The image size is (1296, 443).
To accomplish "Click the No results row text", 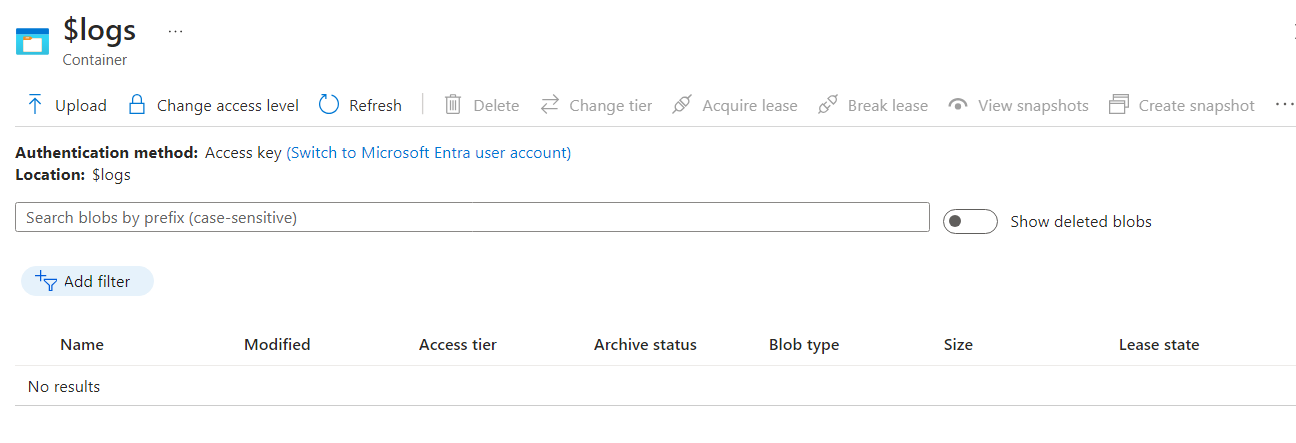I will pos(64,387).
